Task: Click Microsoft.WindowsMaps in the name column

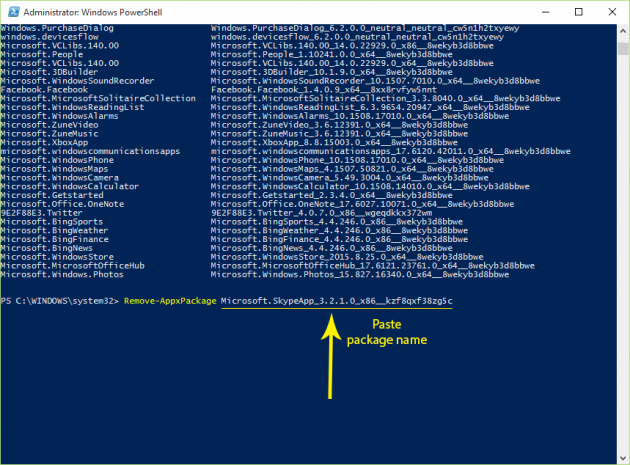Action: [54, 169]
